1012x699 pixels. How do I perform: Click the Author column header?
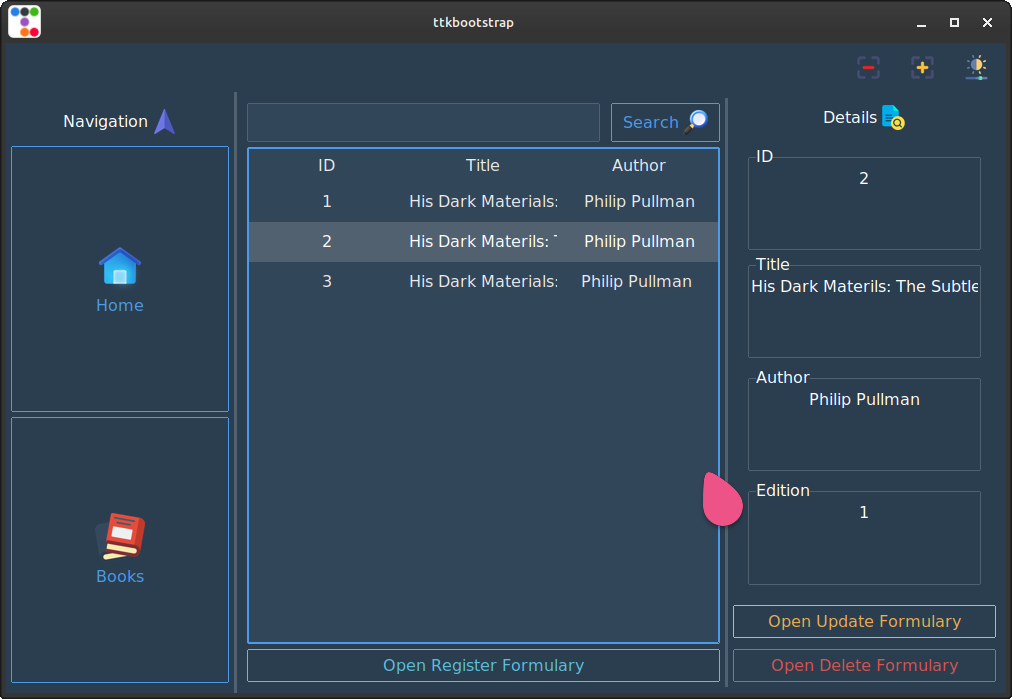pyautogui.click(x=638, y=166)
